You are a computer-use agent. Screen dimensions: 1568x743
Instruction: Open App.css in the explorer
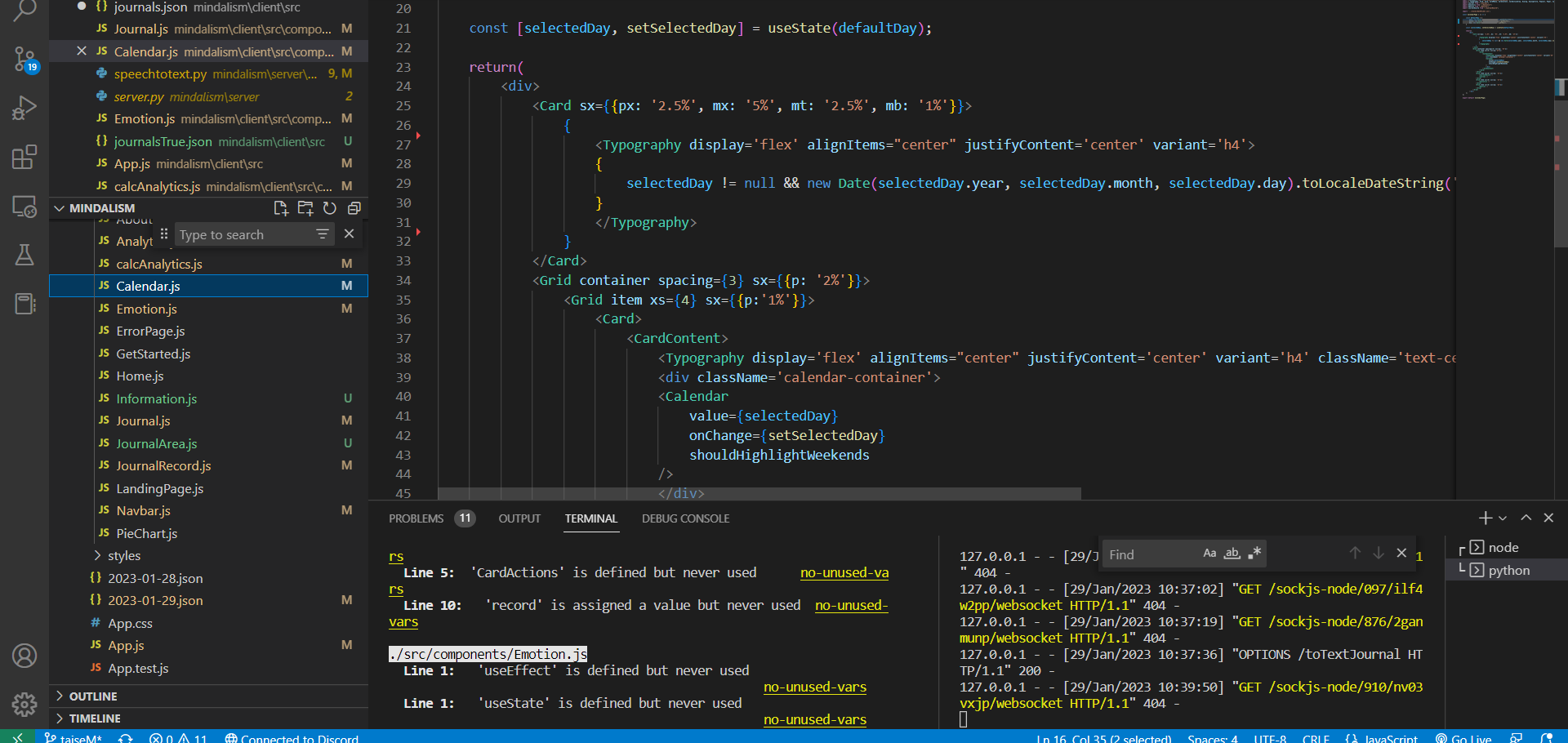coord(130,623)
